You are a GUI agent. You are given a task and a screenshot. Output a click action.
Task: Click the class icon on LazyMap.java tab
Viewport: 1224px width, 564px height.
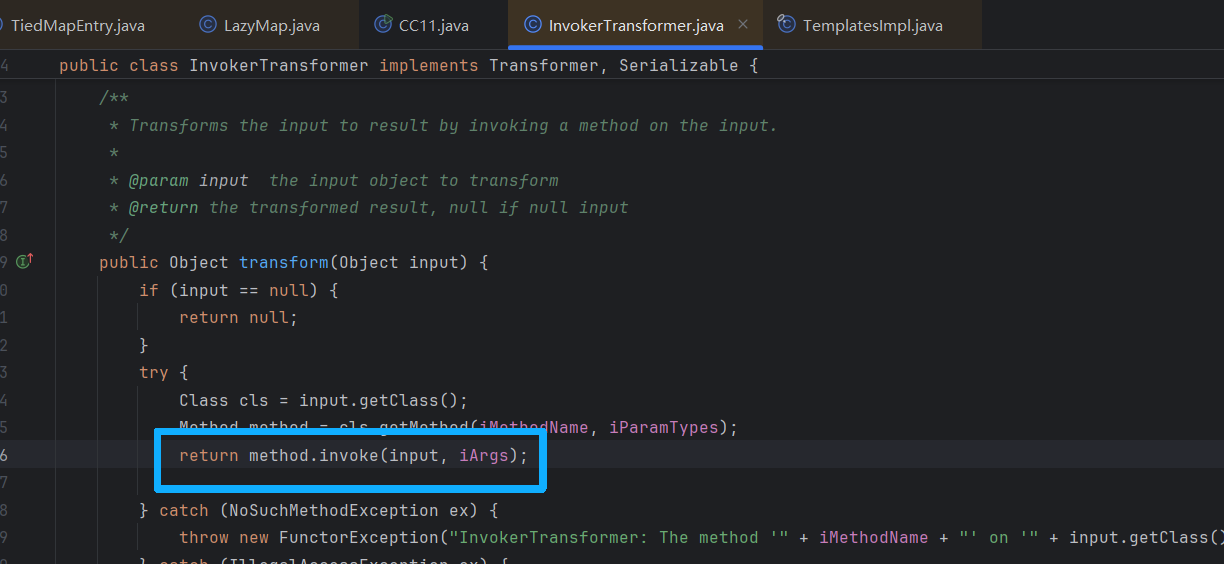208,25
